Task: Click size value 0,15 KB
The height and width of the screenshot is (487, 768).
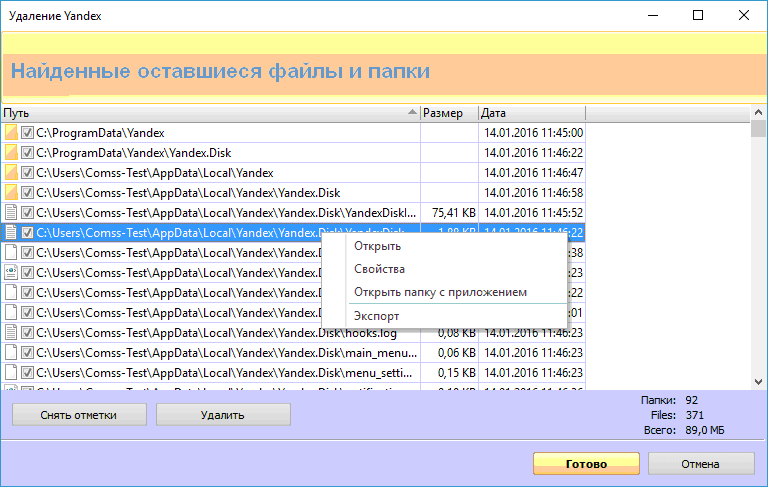Action: point(456,373)
